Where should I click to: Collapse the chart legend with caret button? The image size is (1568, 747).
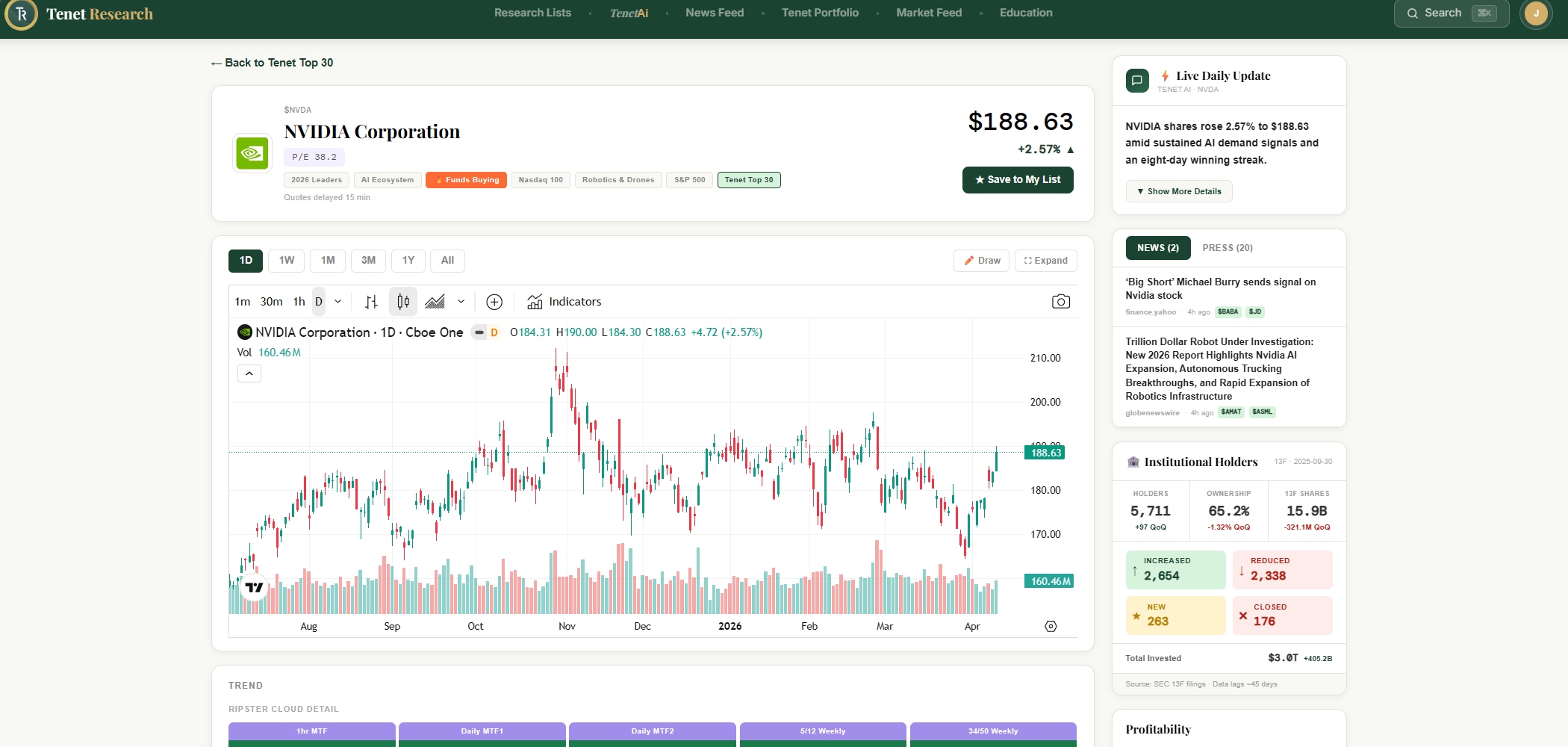tap(249, 373)
